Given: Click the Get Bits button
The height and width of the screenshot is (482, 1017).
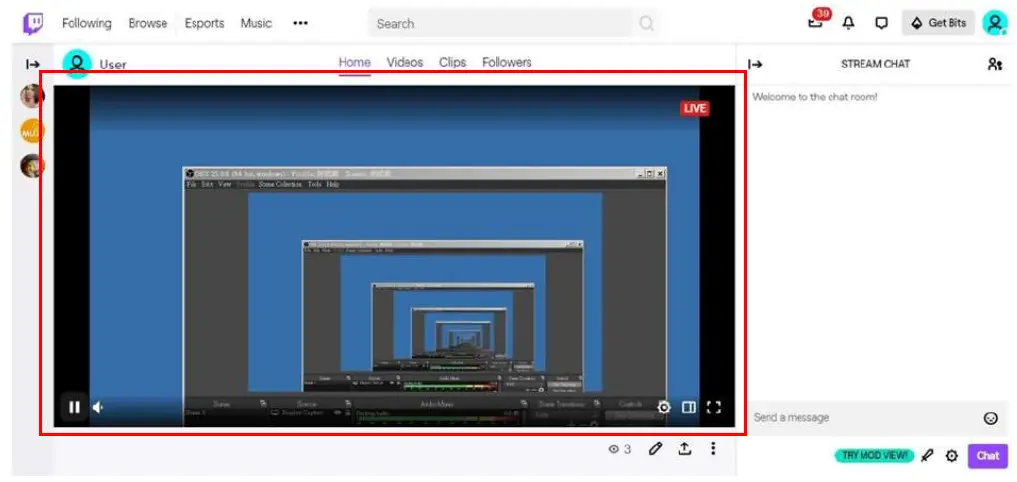Looking at the screenshot, I should click(938, 23).
